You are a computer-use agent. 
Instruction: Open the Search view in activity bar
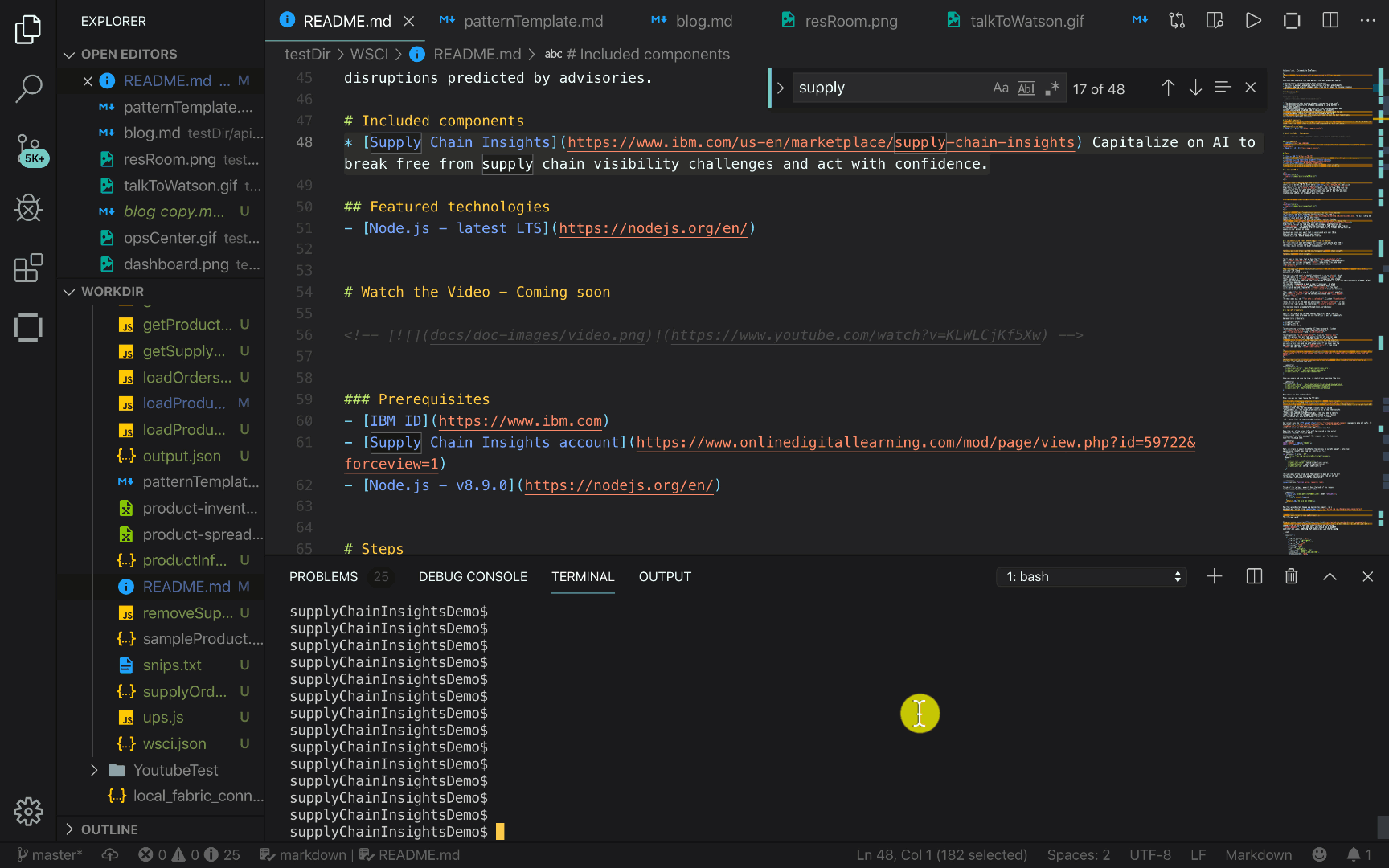[x=28, y=89]
